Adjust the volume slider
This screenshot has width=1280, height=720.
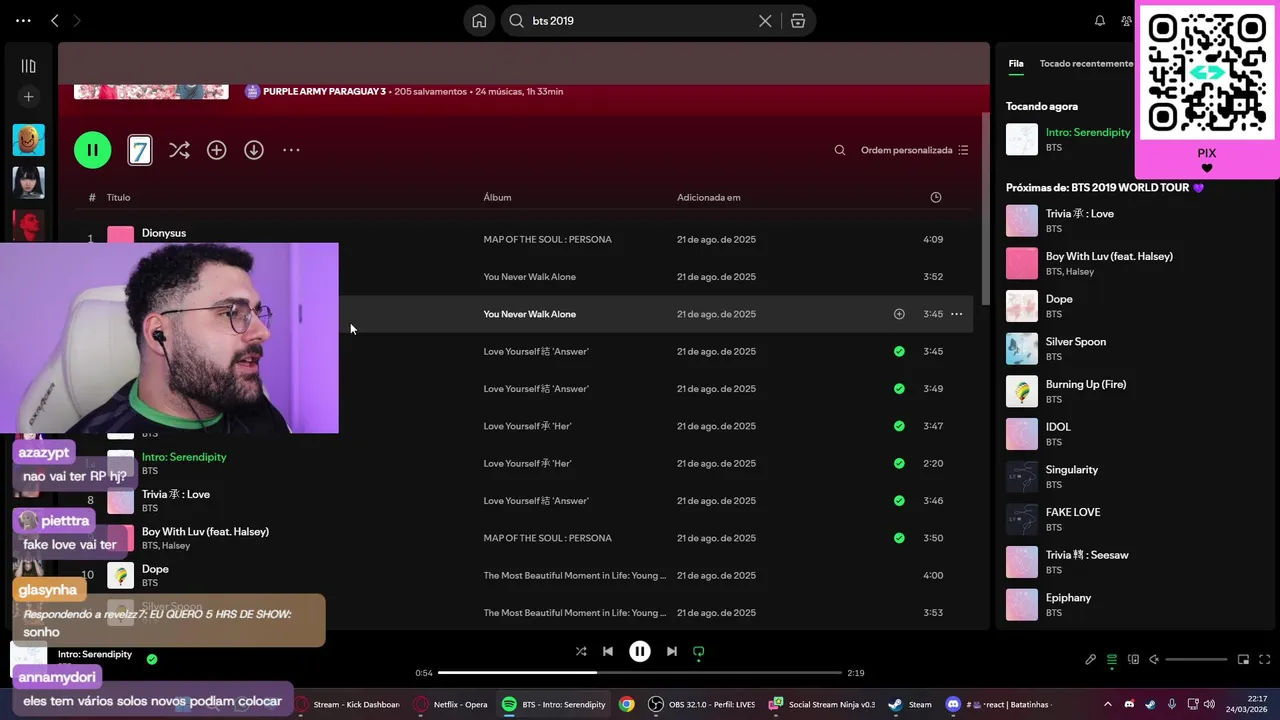click(x=1196, y=659)
